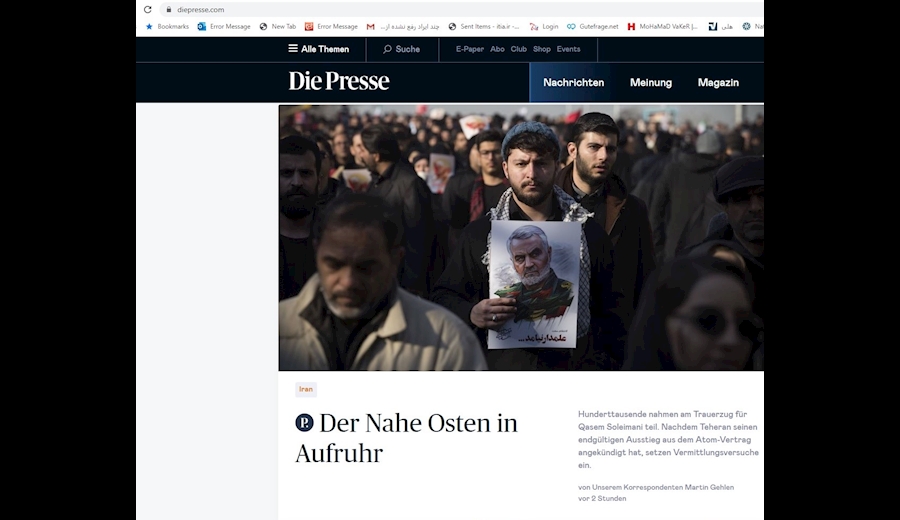Go to the Abo page
Image resolution: width=900 pixels, height=520 pixels.
(497, 49)
